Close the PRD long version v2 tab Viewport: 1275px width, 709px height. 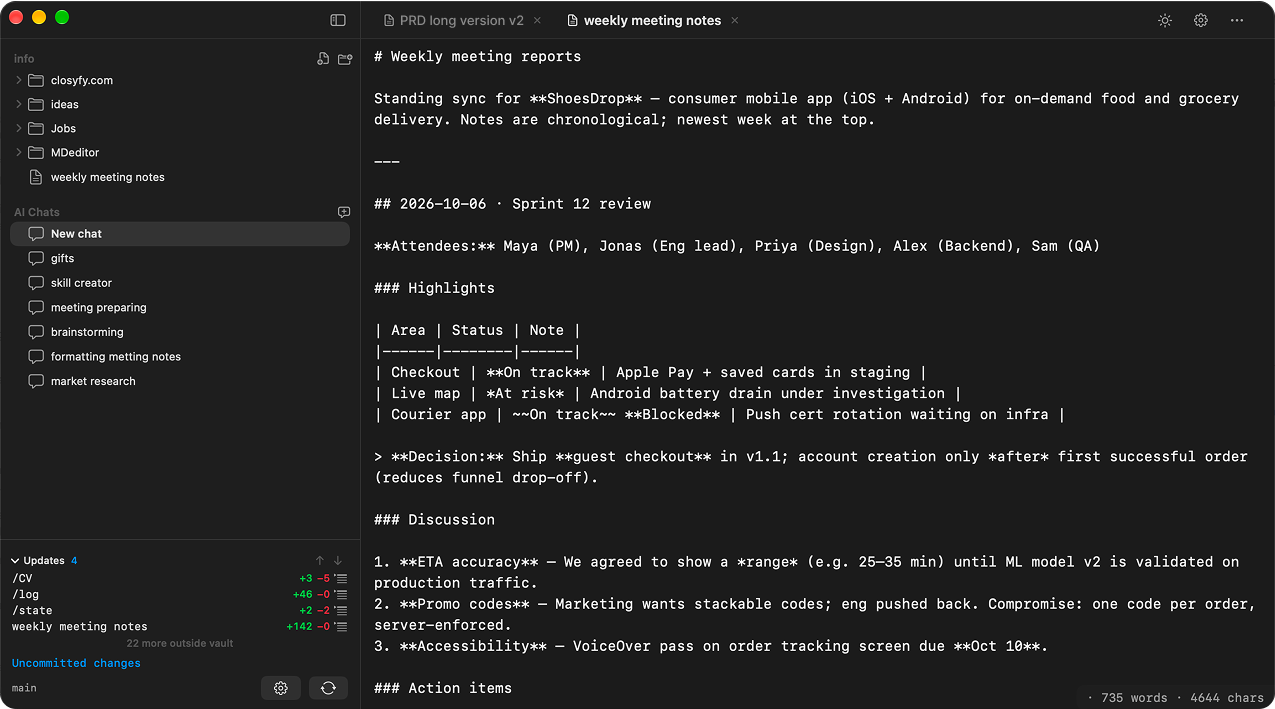coord(538,20)
